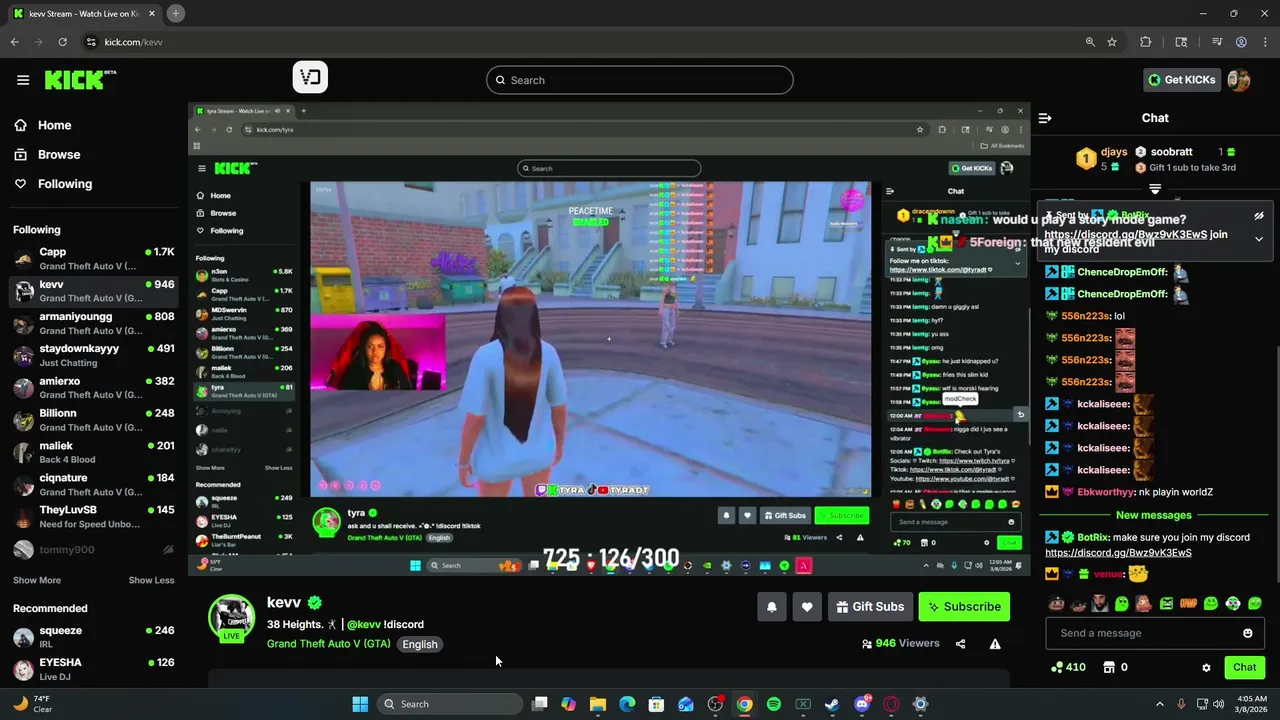
Task: Click kevv's LIVE avatar below the video
Action: [231, 619]
